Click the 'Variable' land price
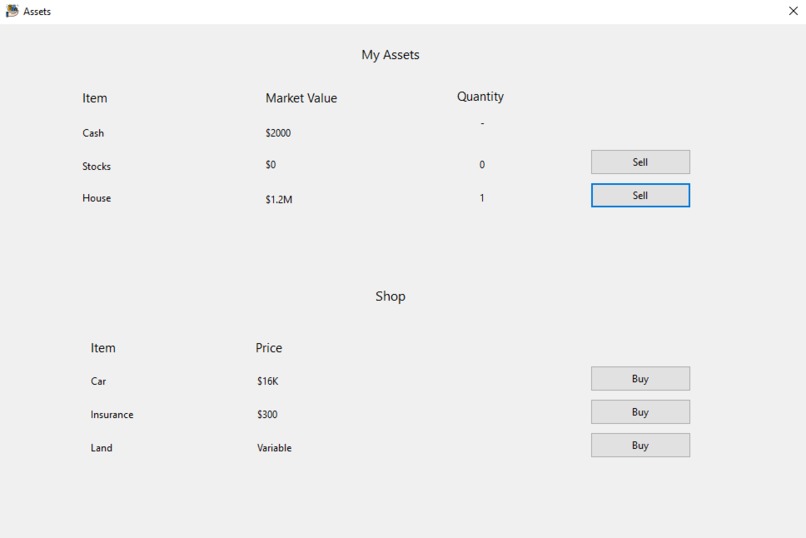The width and height of the screenshot is (806, 538). pos(274,448)
